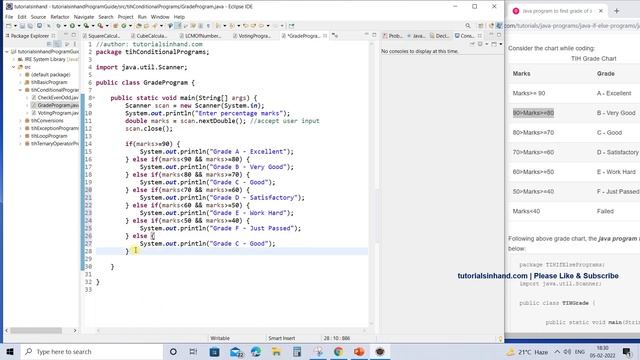The width and height of the screenshot is (640, 360).
Task: Collapse the src folder node
Action: (13, 67)
